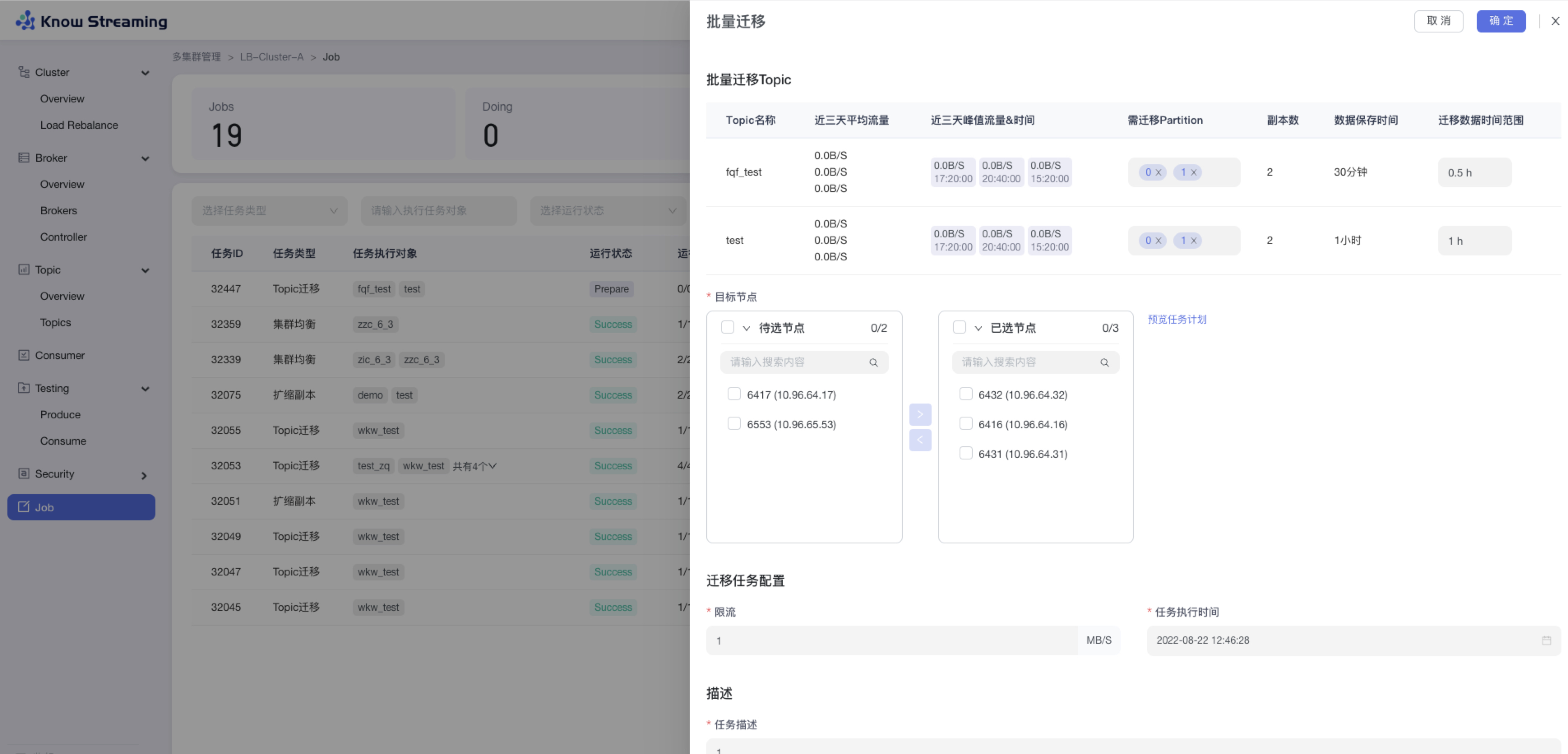
Task: Open the 待选节点 selection dropdown chevron
Action: pos(746,328)
